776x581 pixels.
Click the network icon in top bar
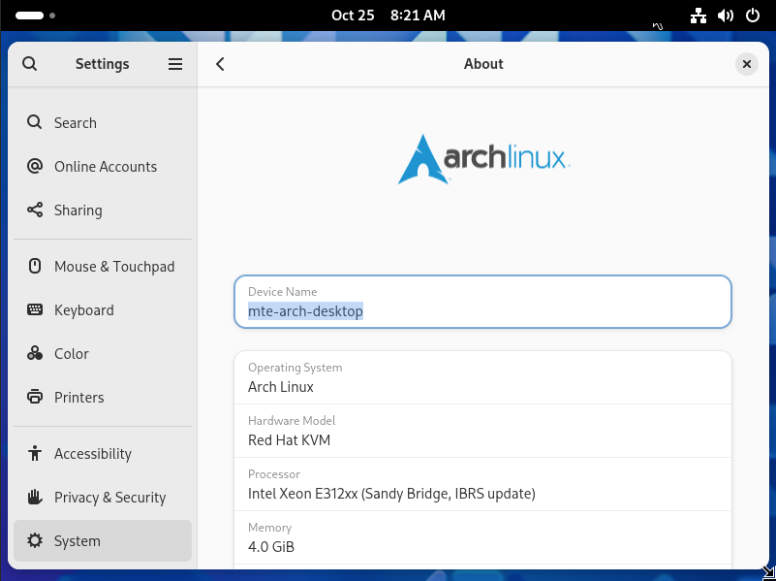(x=698, y=15)
